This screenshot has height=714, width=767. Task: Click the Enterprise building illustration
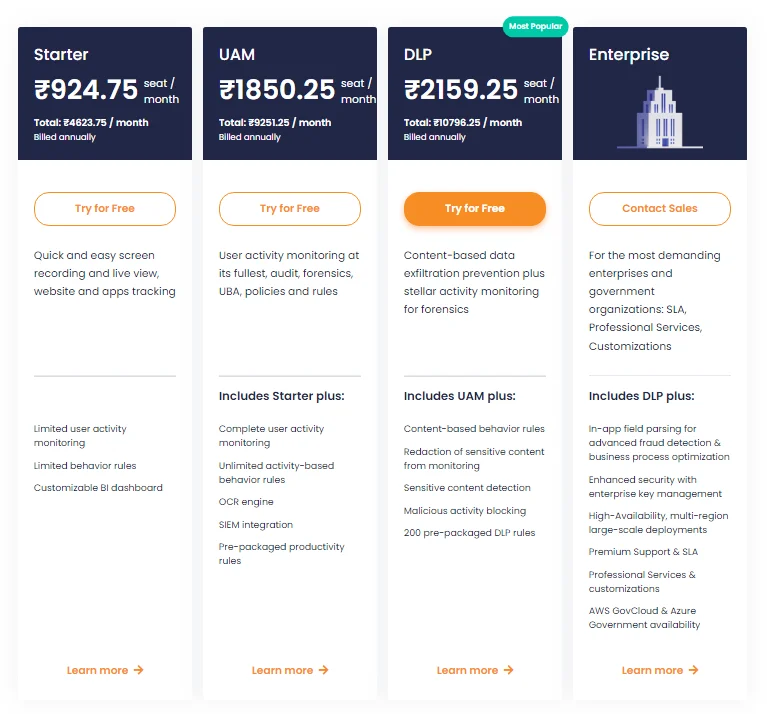(x=659, y=112)
